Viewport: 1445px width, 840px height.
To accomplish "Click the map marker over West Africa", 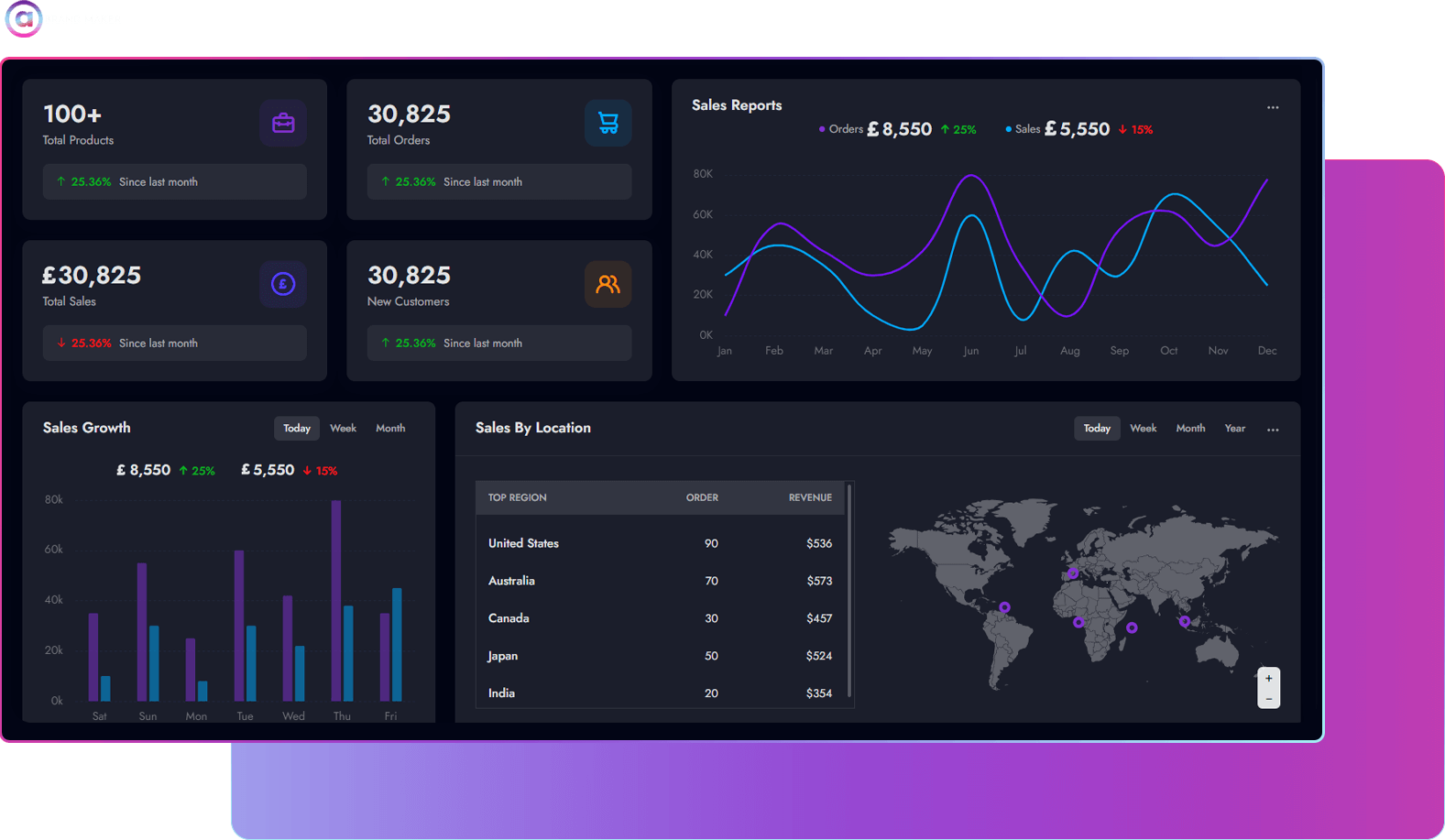I will [x=1078, y=622].
